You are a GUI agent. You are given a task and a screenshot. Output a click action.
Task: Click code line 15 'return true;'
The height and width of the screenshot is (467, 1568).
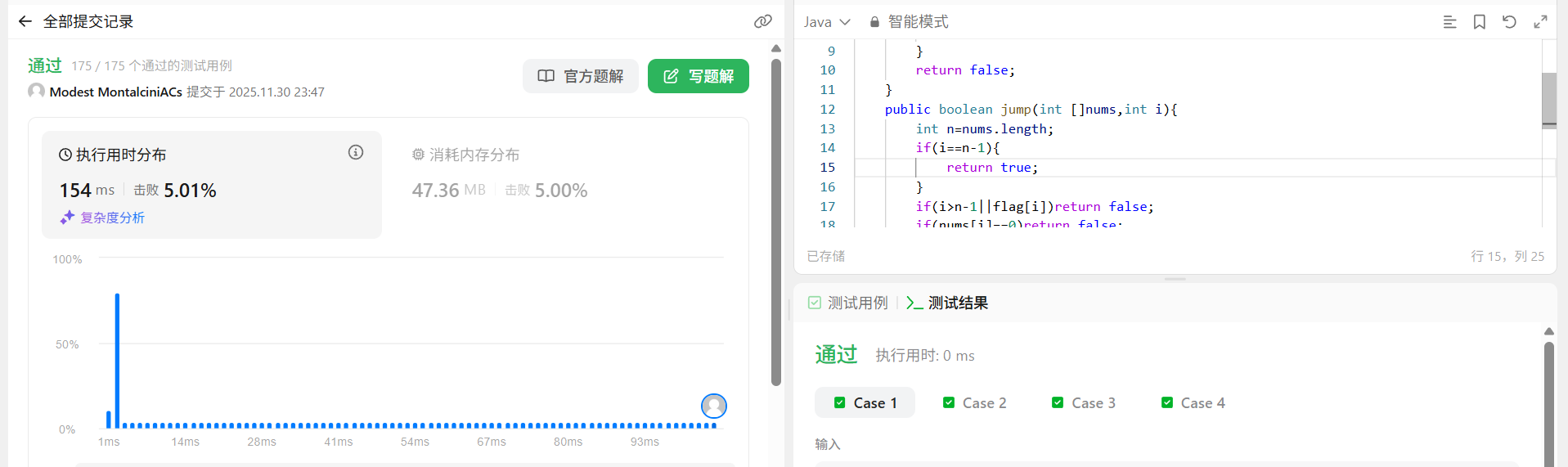click(992, 168)
